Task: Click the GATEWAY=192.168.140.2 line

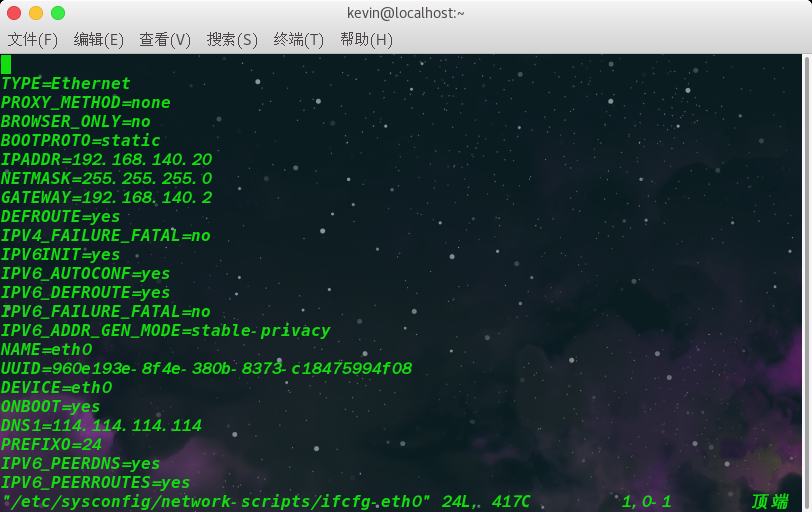Action: coord(106,197)
